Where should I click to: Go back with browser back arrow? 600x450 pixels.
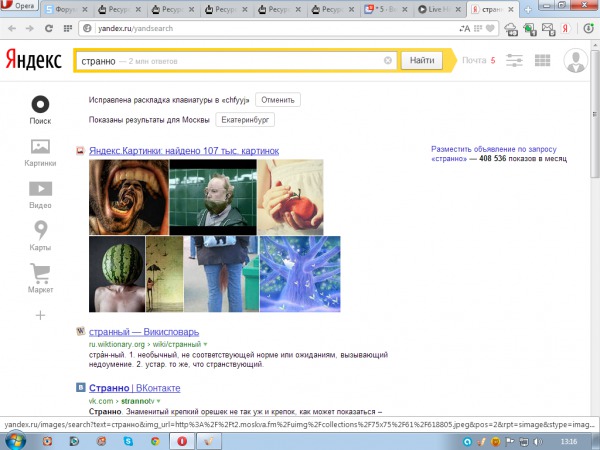pyautogui.click(x=12, y=28)
